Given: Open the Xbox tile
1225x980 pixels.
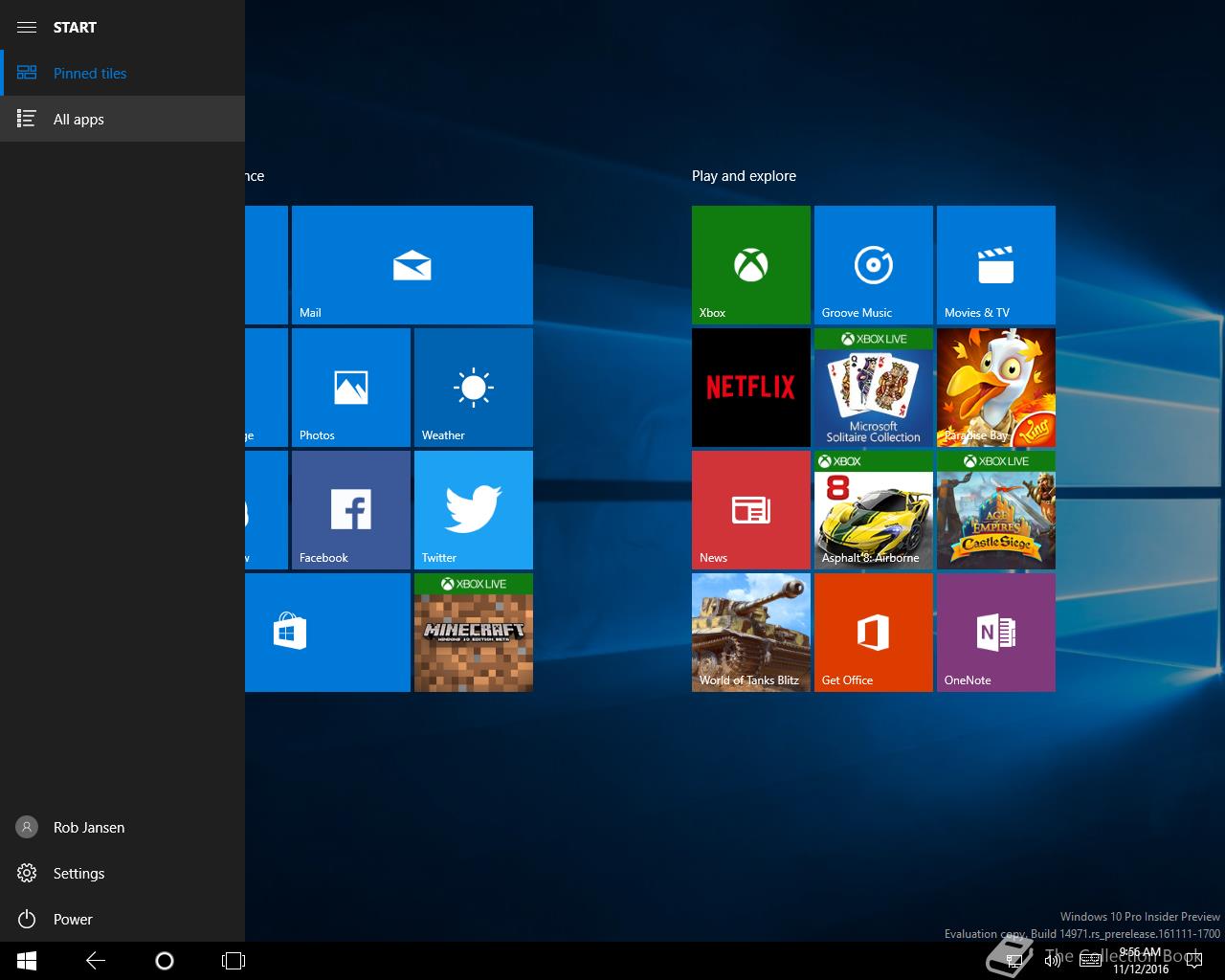Looking at the screenshot, I should (751, 265).
